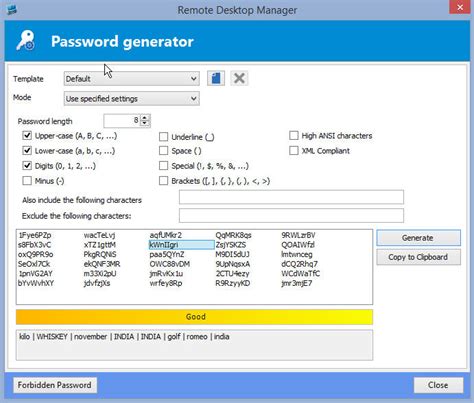The height and width of the screenshot is (403, 474).
Task: Select password 2CTU4ezy
Action: (232, 274)
